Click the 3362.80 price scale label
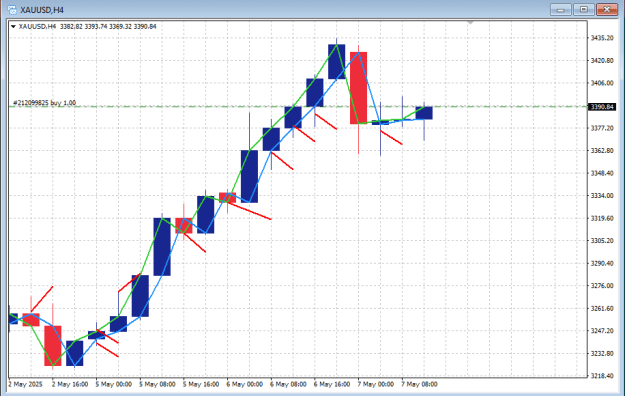Screen dimensions: 625x396 coord(602,151)
